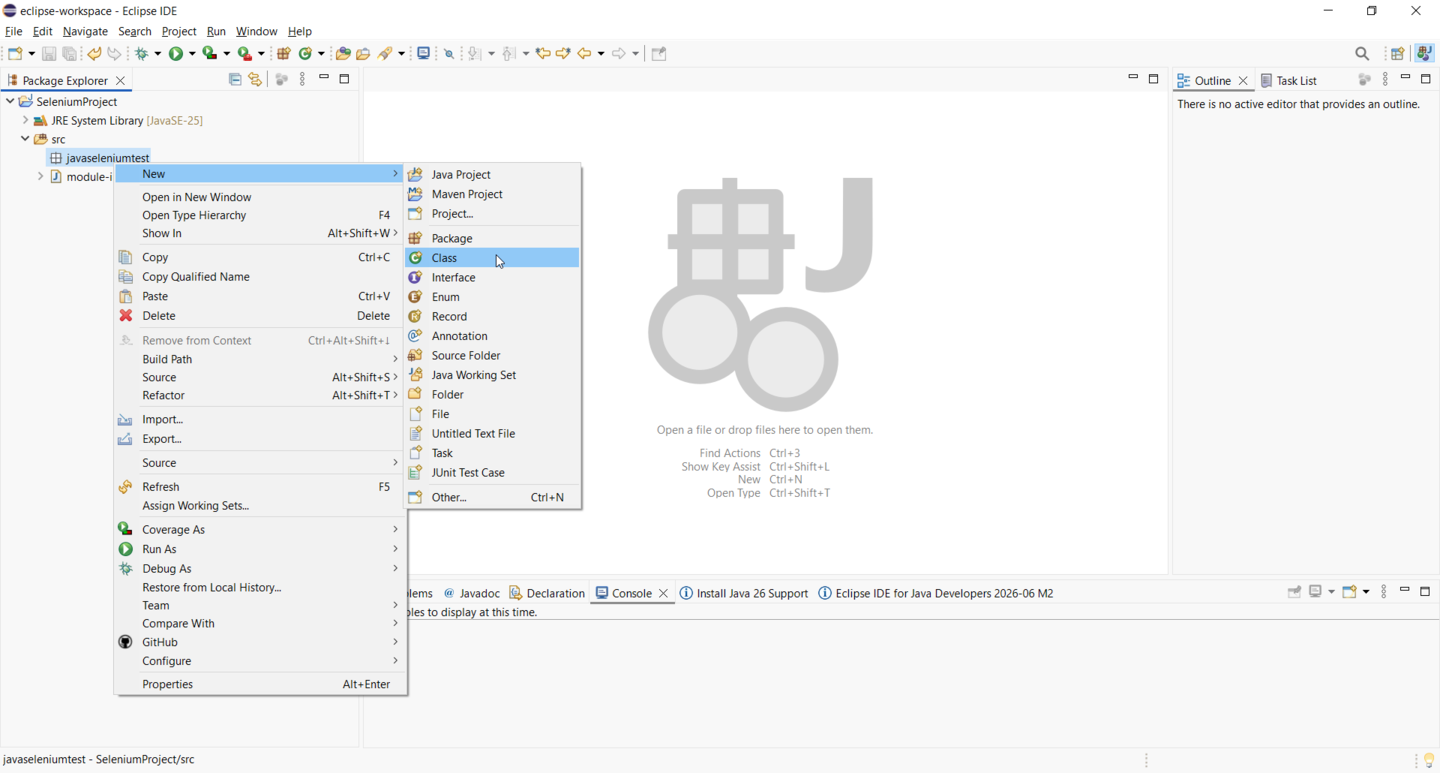The height and width of the screenshot is (773, 1440).
Task: Open Properties from the context menu
Action: (x=260, y=685)
